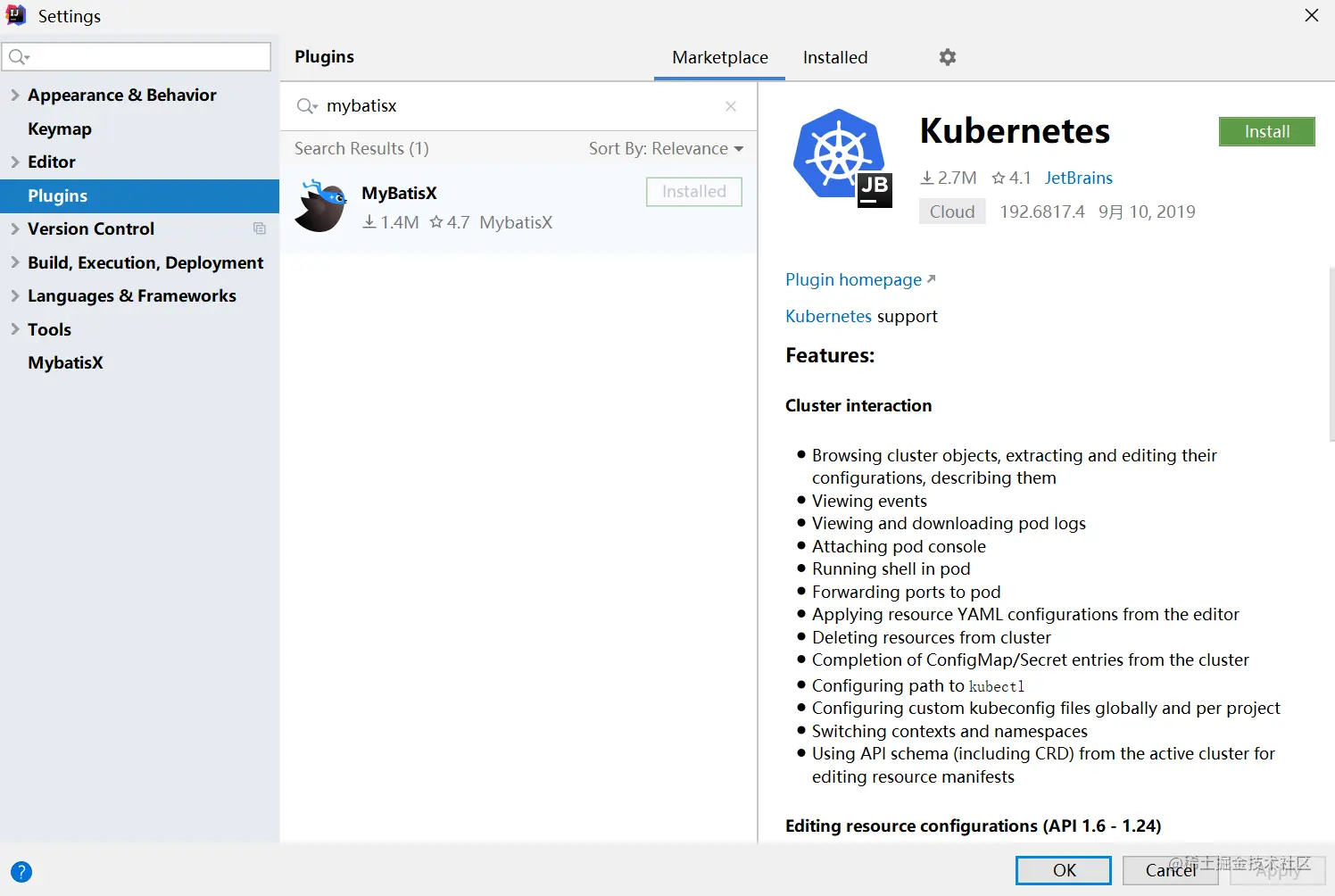
Task: Click the Kubernetes star rating 4.1
Action: [x=1011, y=178]
